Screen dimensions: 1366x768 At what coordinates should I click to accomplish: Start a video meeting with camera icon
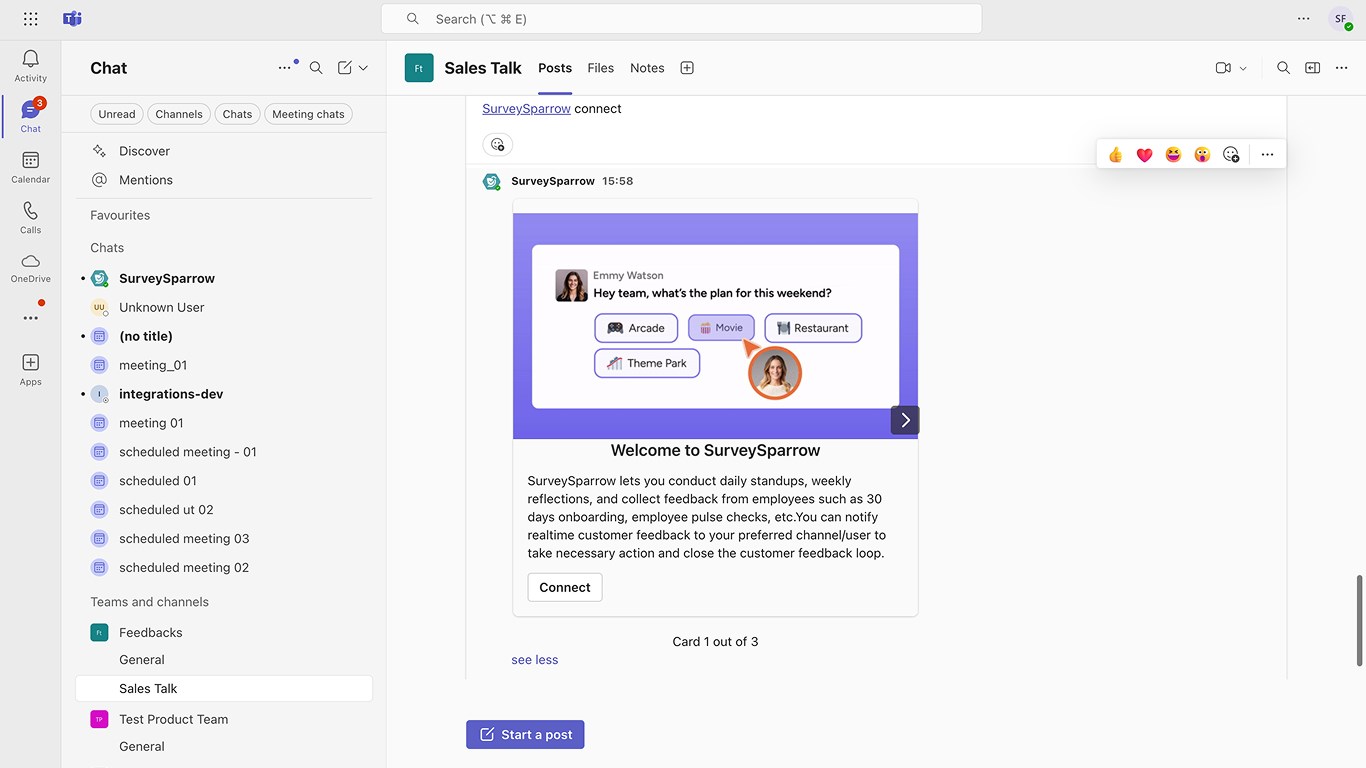(1223, 68)
